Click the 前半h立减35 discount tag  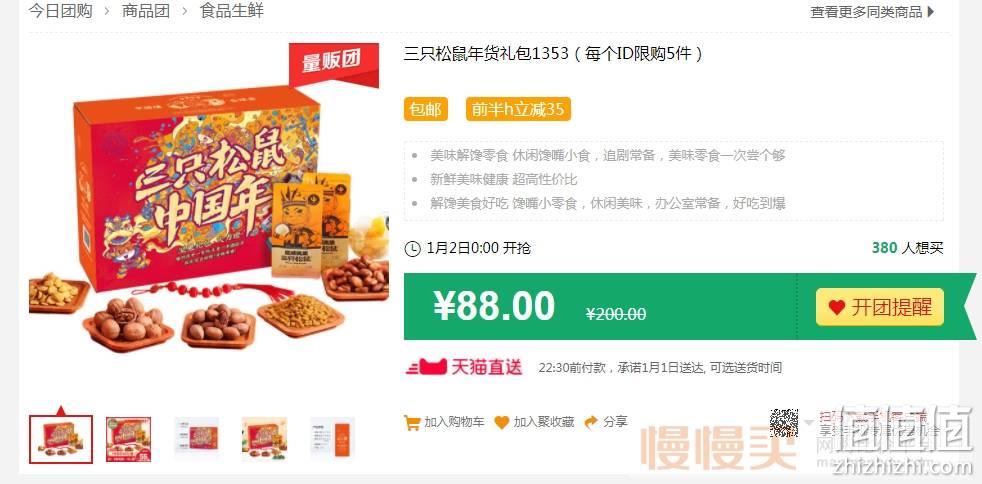pos(518,110)
